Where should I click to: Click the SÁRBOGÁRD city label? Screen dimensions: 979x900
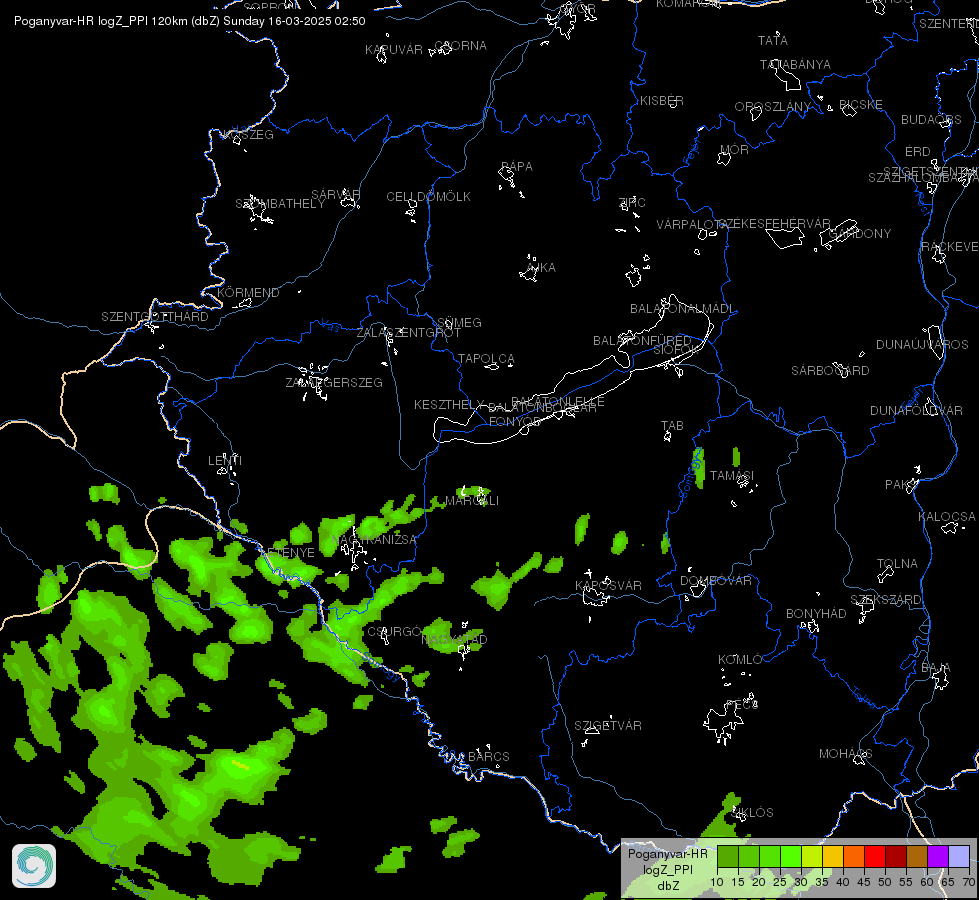[x=830, y=370]
